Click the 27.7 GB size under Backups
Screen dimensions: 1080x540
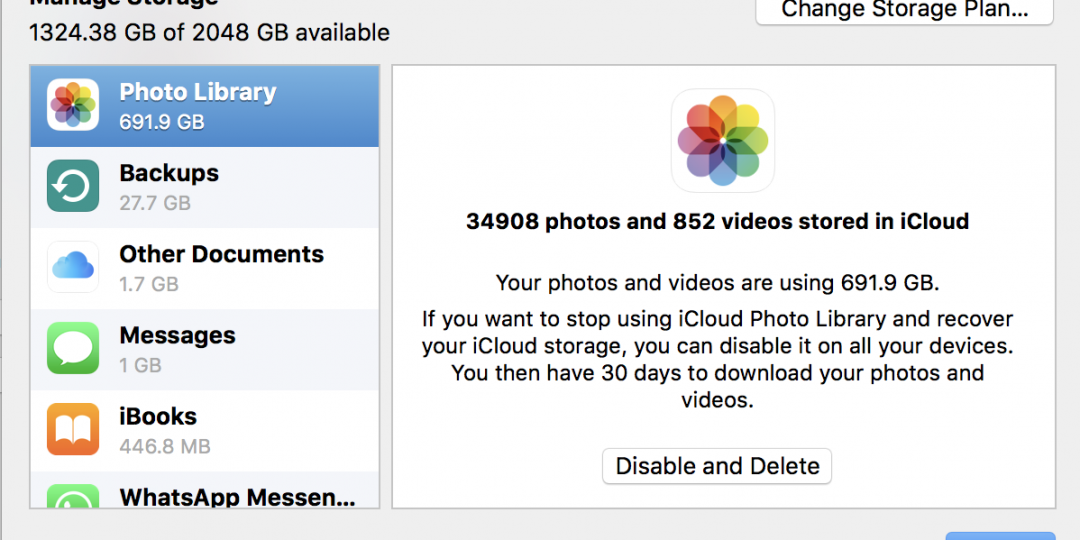click(x=155, y=203)
